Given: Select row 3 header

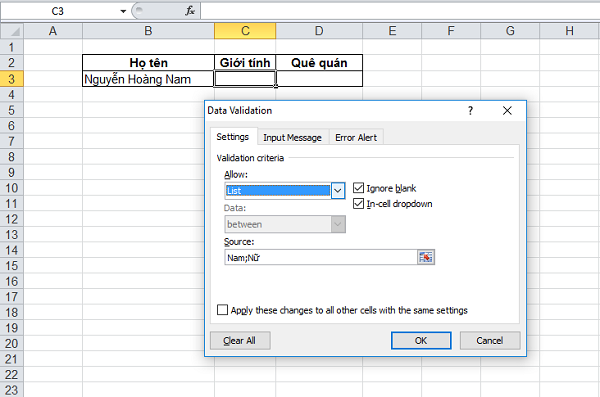Looking at the screenshot, I should pyautogui.click(x=11, y=79).
